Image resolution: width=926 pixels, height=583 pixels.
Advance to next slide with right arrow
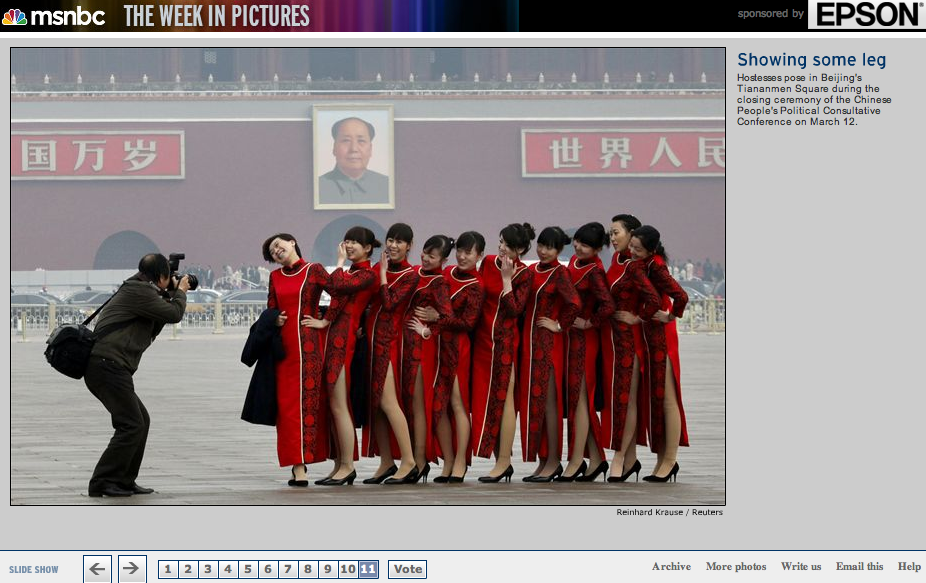[x=132, y=569]
